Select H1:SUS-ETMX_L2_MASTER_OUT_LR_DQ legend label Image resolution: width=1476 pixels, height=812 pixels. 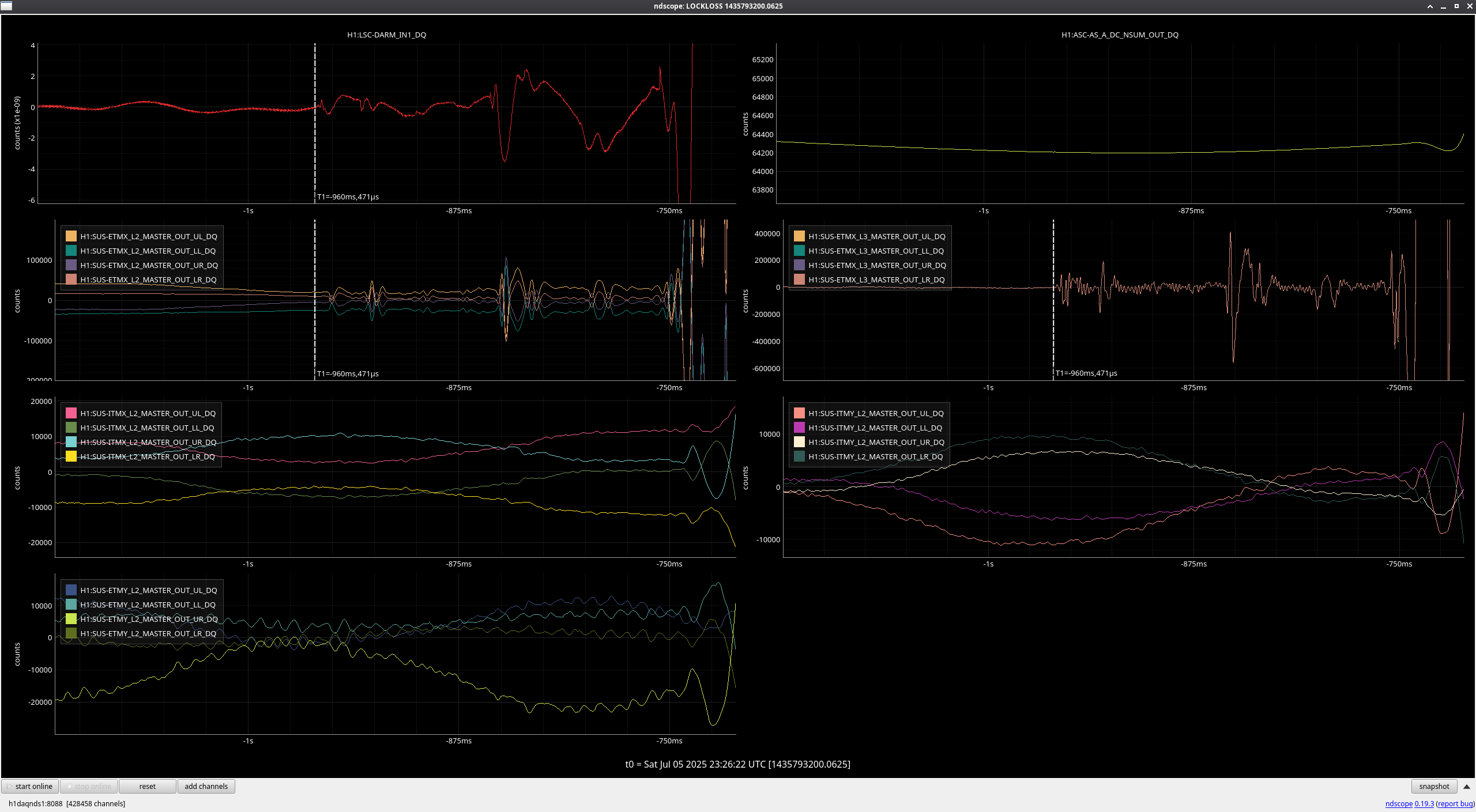coord(148,280)
